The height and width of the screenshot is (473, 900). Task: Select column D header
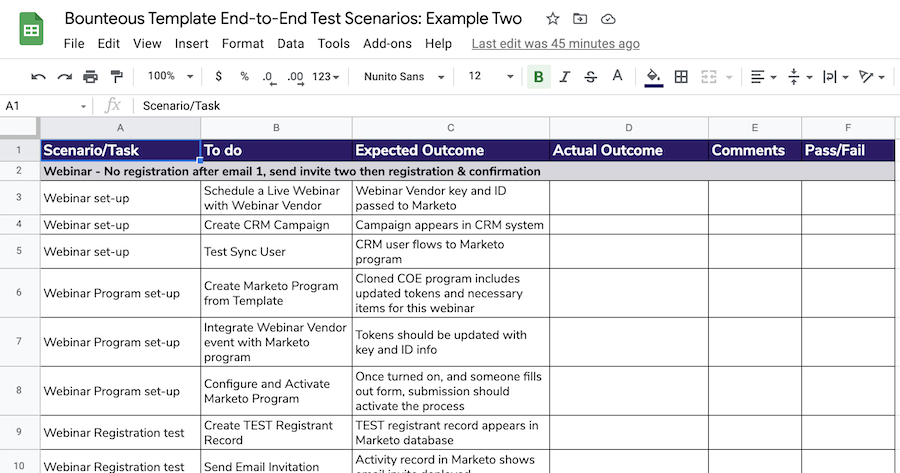click(x=629, y=128)
